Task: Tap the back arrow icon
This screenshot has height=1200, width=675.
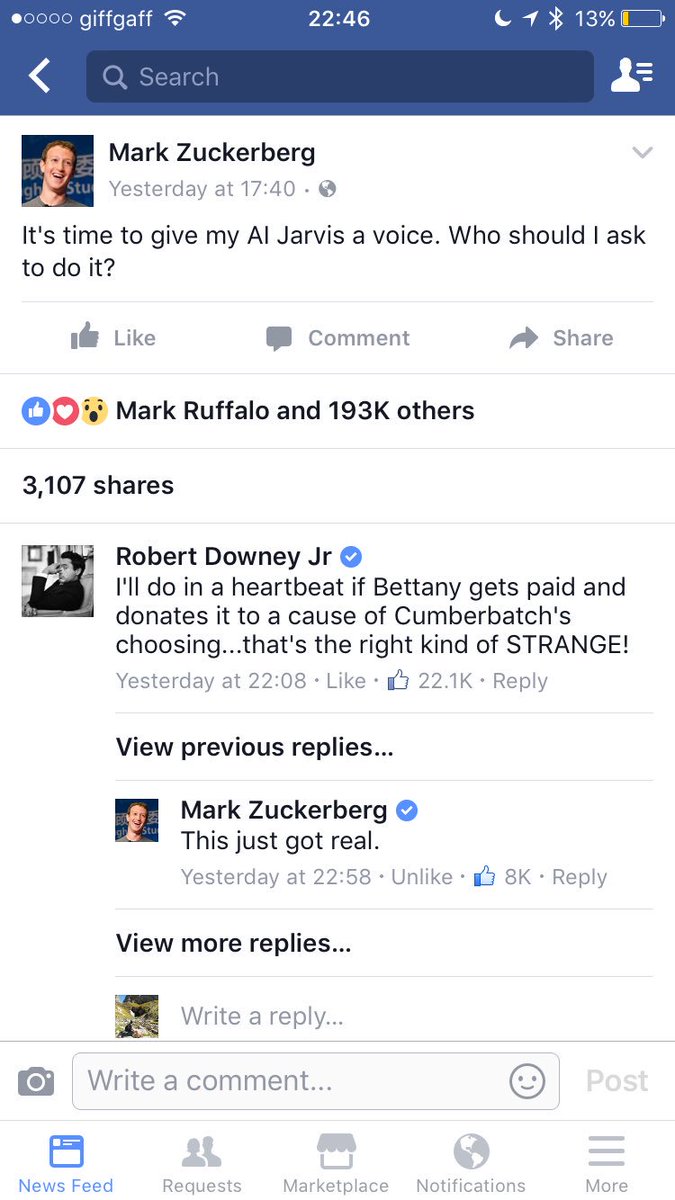Action: (x=39, y=76)
